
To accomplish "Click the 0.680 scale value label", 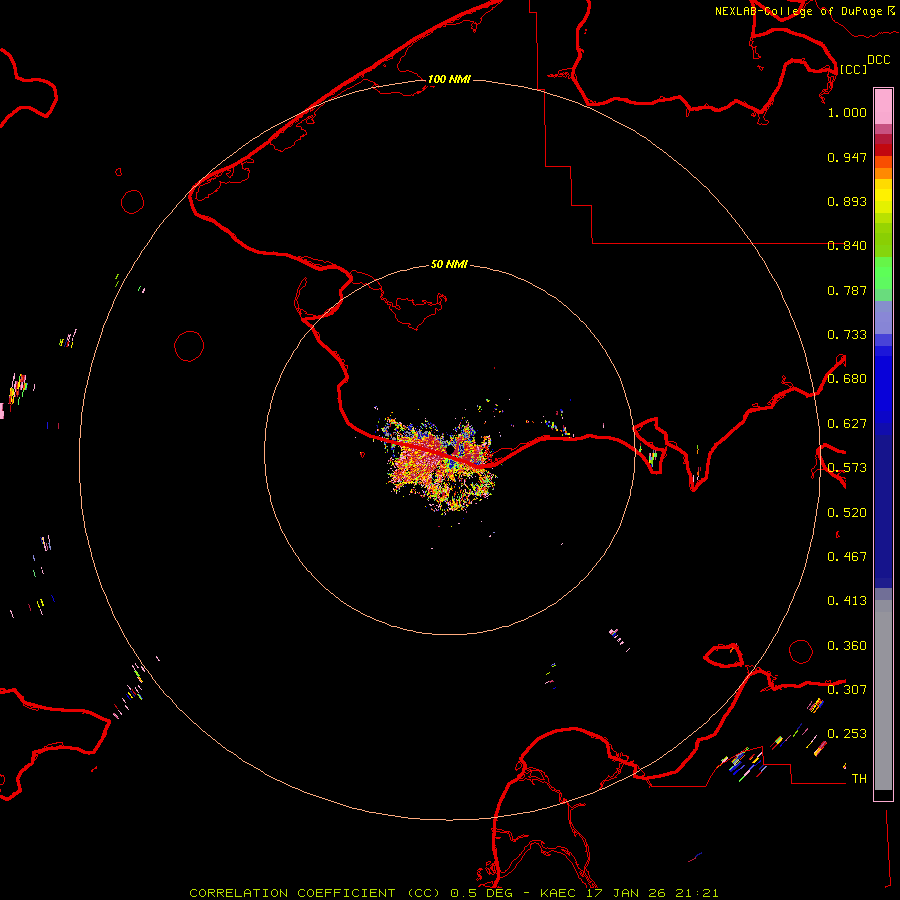I will tap(847, 379).
